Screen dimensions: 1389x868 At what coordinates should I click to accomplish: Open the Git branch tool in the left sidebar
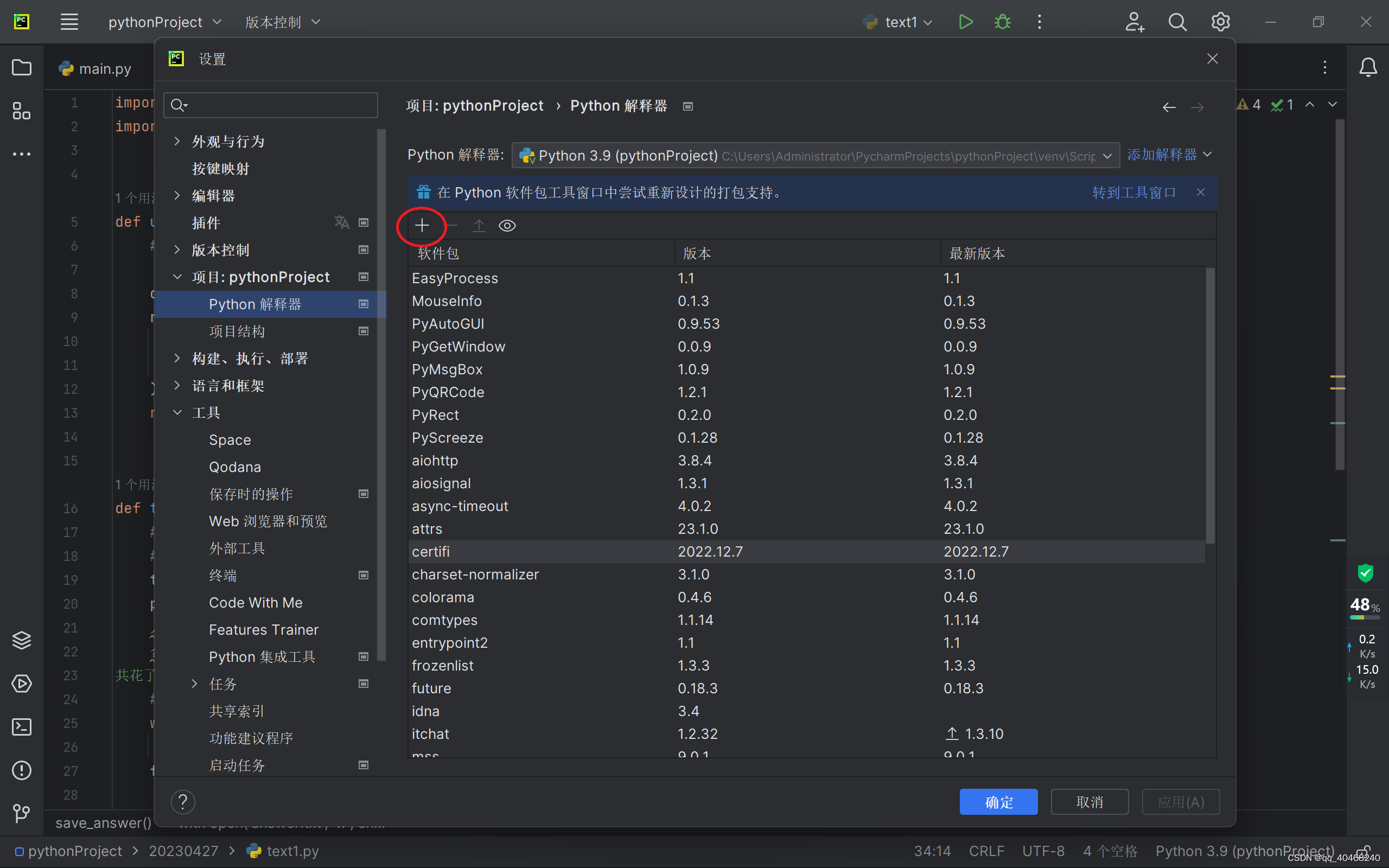pos(21,813)
